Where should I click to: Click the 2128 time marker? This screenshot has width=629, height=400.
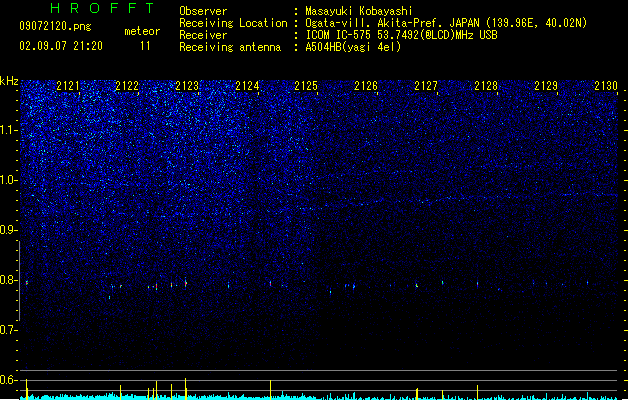click(486, 86)
